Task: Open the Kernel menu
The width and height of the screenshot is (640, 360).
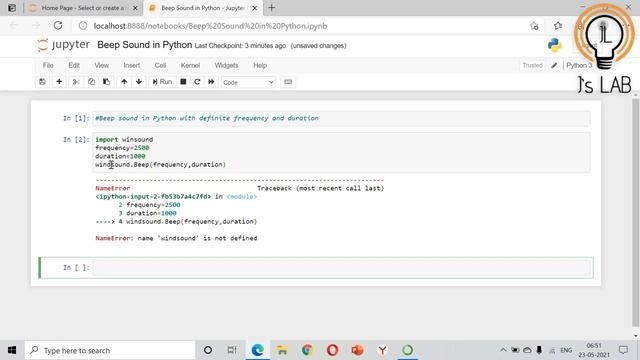Action: (x=190, y=65)
